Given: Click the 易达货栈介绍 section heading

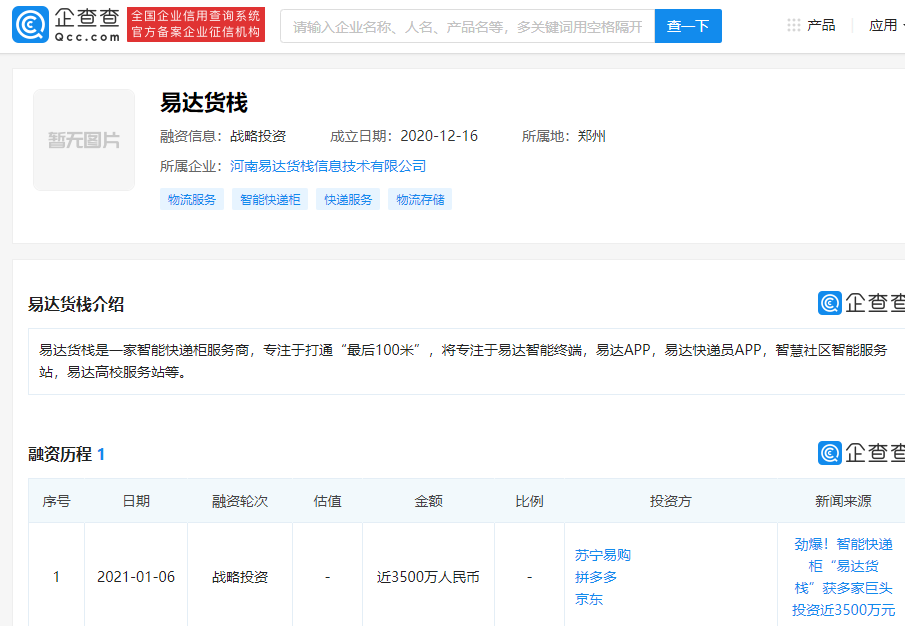Looking at the screenshot, I should [76, 304].
